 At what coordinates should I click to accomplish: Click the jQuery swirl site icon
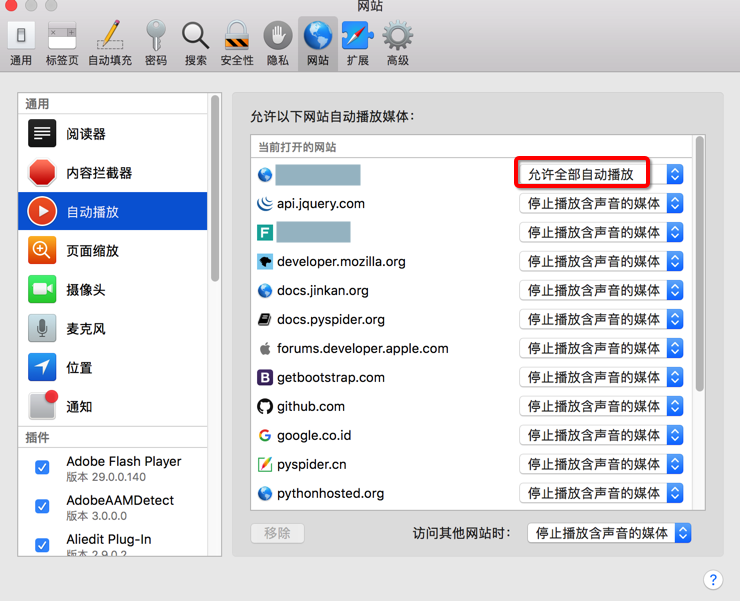265,203
